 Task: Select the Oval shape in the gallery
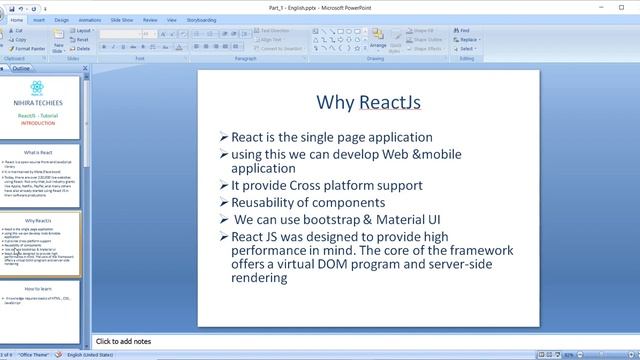349,31
